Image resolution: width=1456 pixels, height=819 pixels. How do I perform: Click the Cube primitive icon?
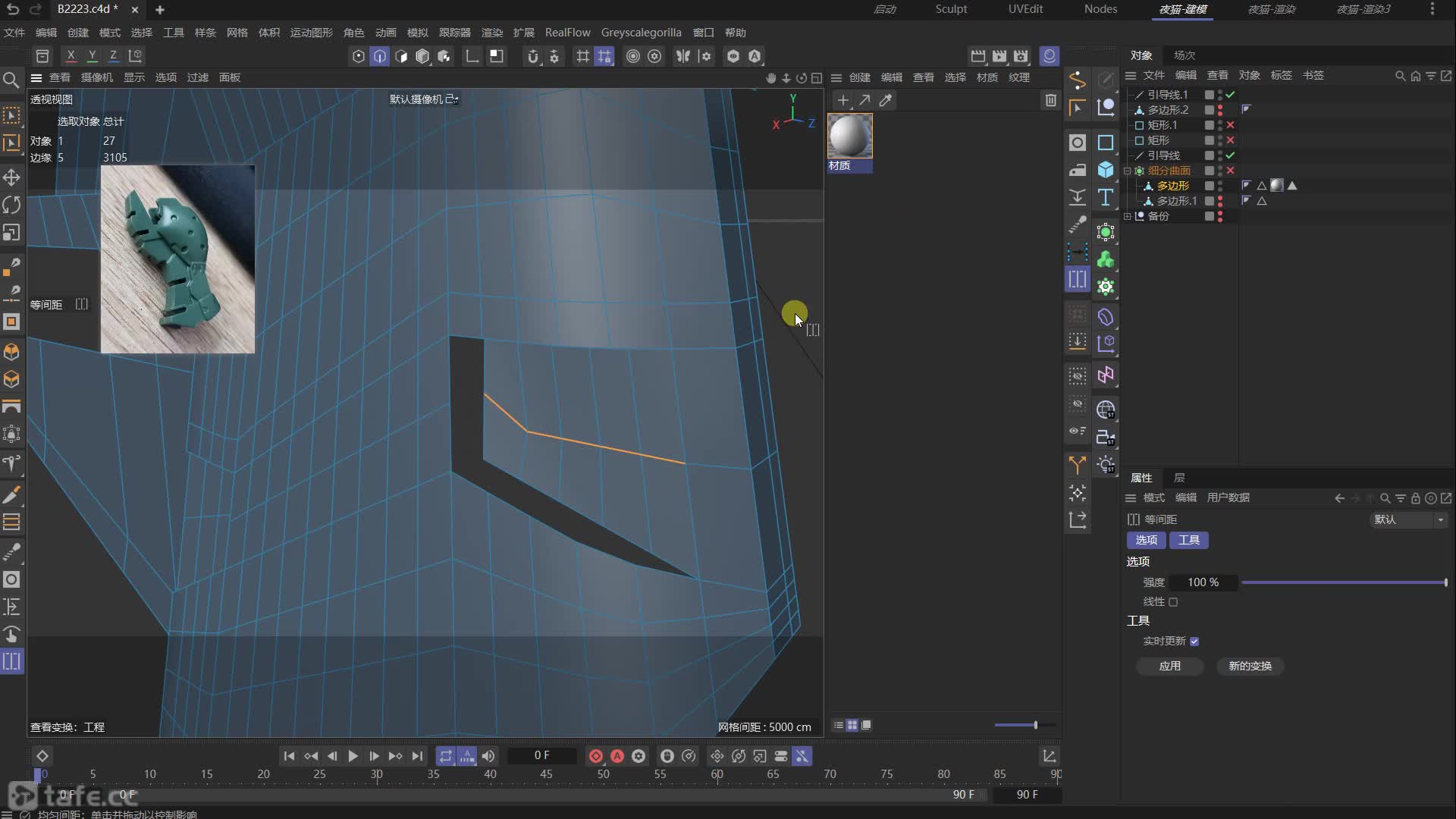point(1106,170)
